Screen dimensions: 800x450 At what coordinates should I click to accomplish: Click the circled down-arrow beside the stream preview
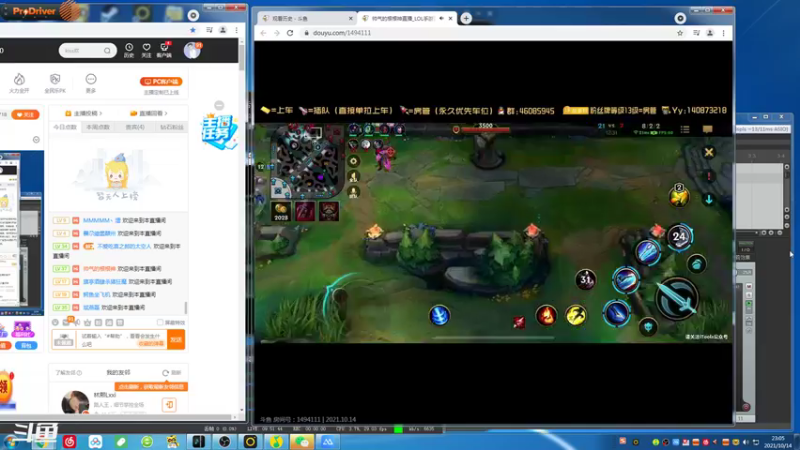coord(36,139)
